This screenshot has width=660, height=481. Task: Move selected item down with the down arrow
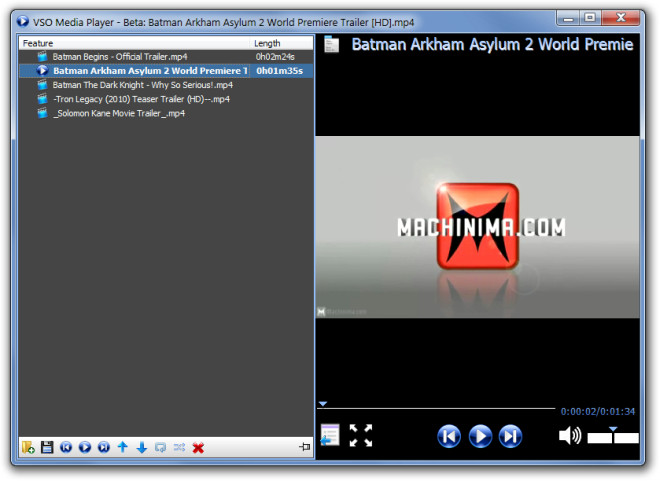coord(142,447)
